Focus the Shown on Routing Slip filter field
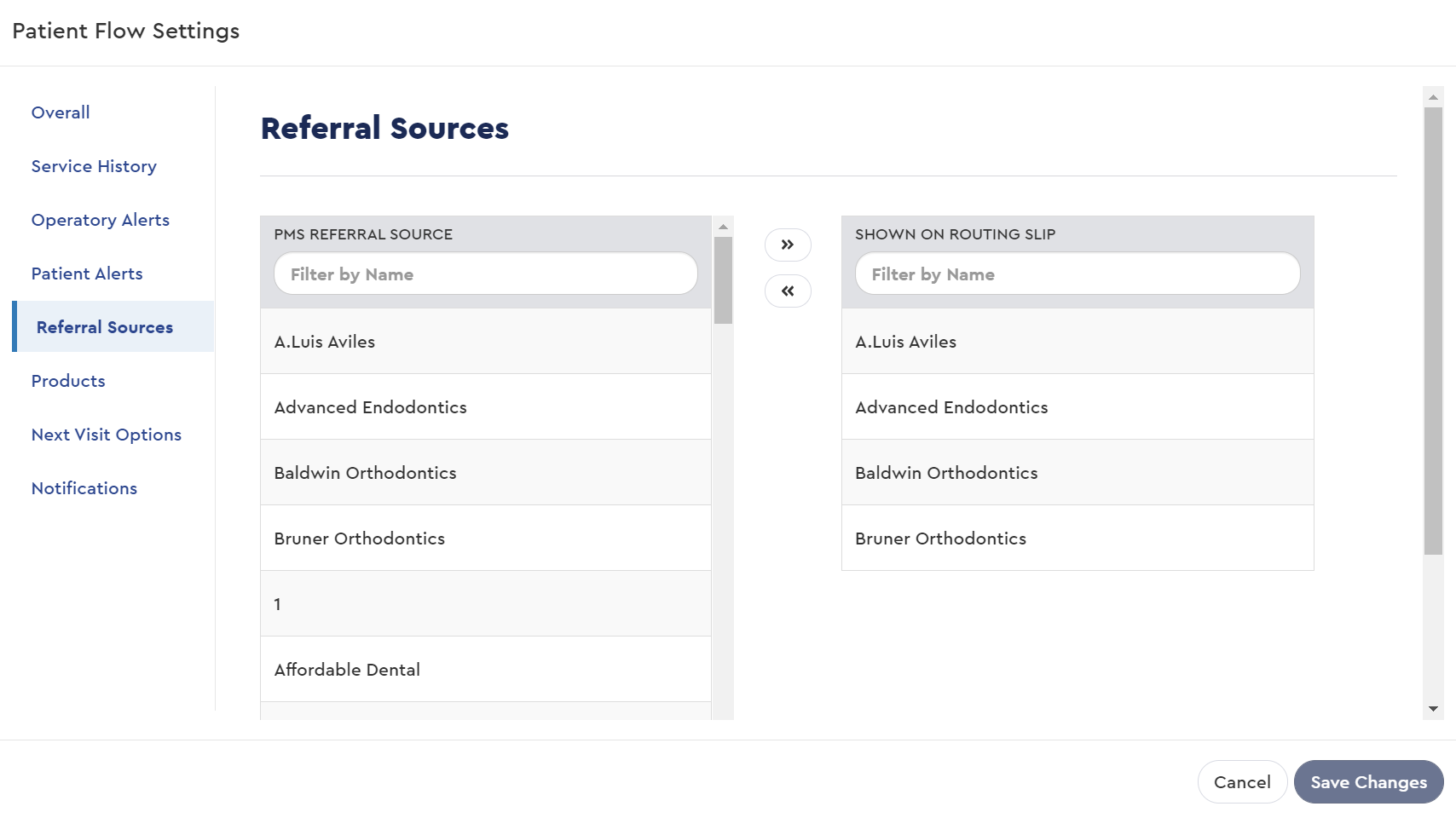Image resolution: width=1456 pixels, height=818 pixels. (x=1078, y=274)
